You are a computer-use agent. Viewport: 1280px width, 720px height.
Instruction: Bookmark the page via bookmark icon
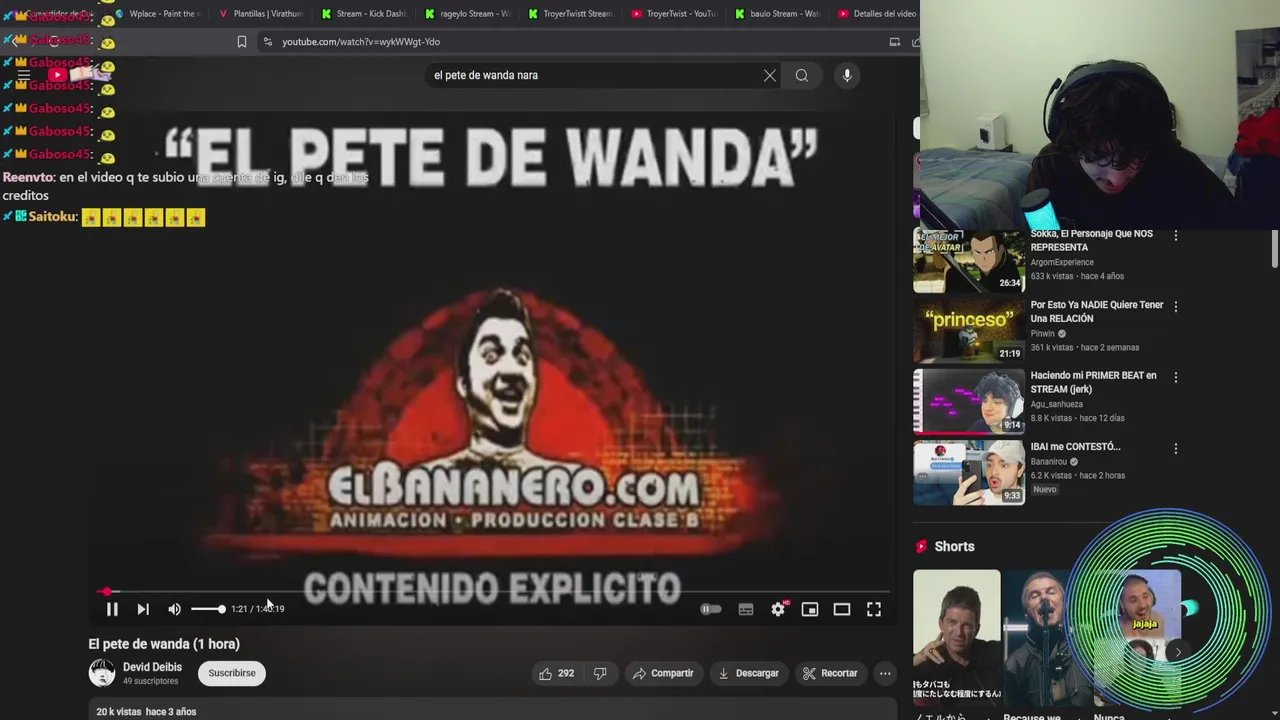tap(242, 42)
